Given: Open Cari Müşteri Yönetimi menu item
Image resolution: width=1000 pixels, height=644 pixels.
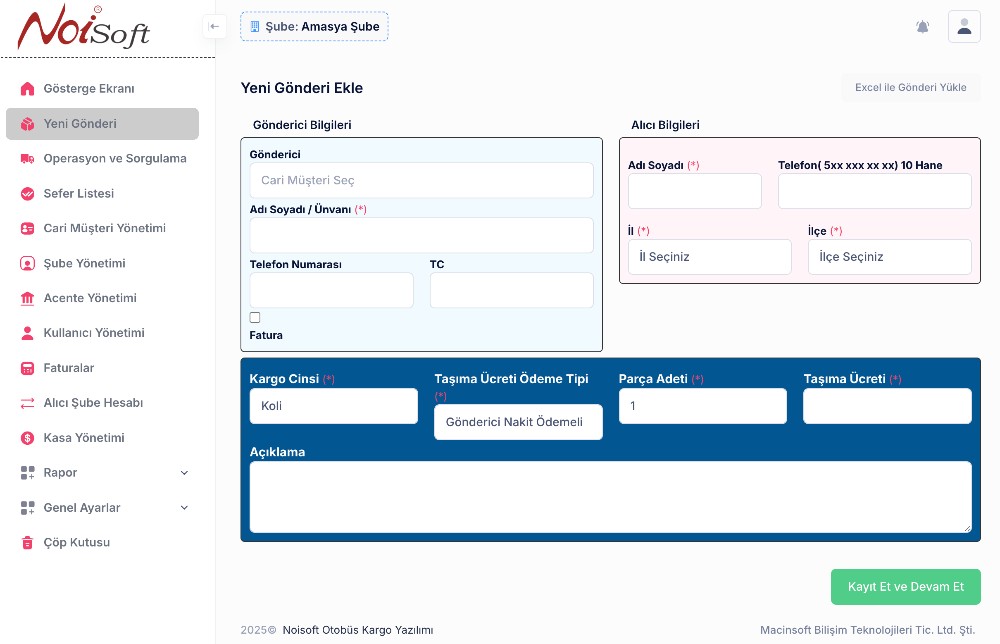Looking at the screenshot, I should click(104, 228).
